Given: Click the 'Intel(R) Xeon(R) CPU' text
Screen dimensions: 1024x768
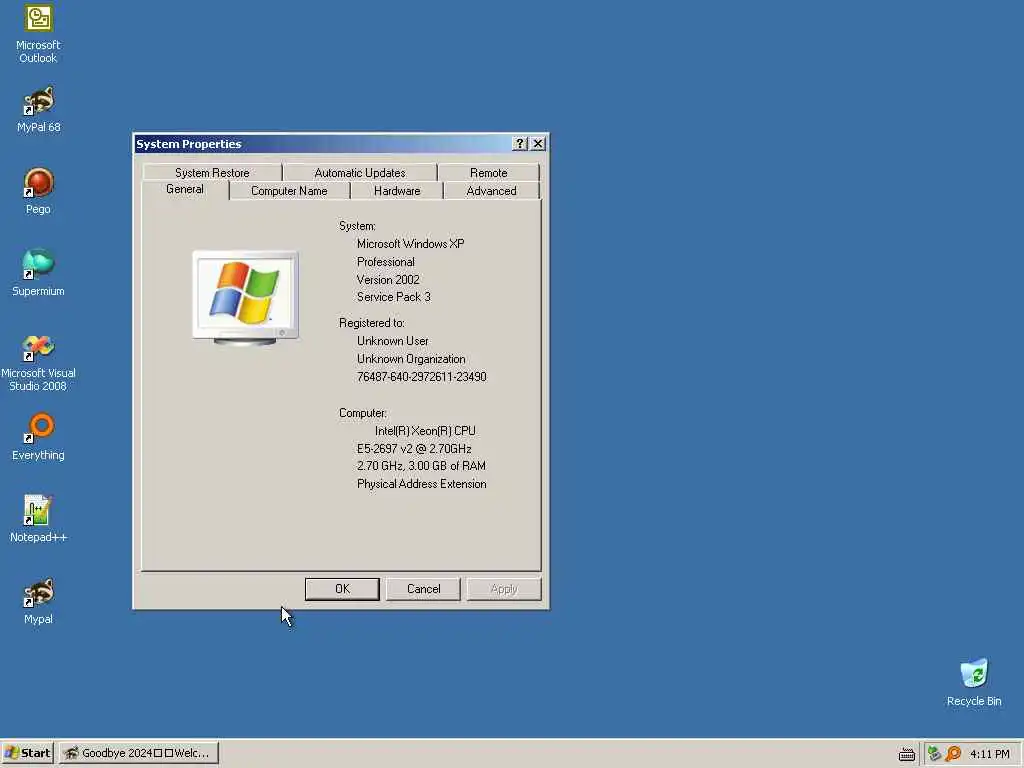Looking at the screenshot, I should point(425,431).
